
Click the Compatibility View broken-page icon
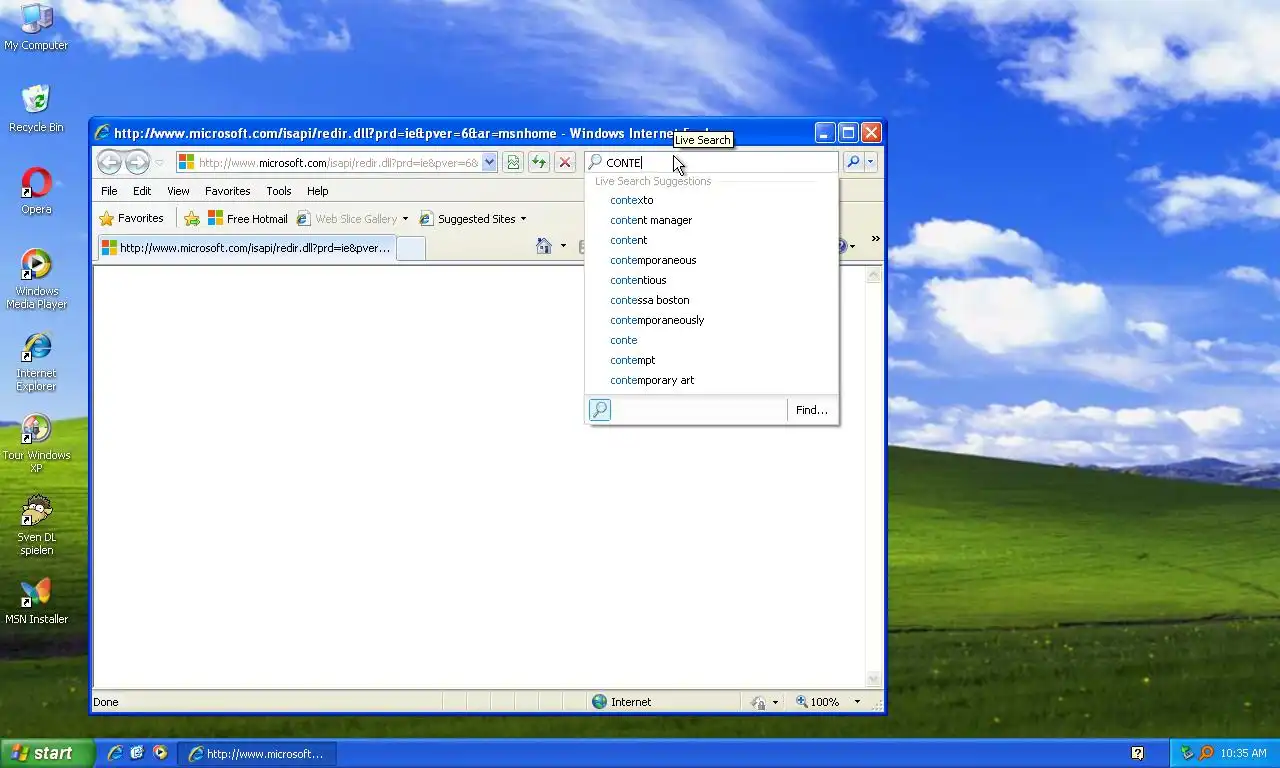(x=513, y=162)
